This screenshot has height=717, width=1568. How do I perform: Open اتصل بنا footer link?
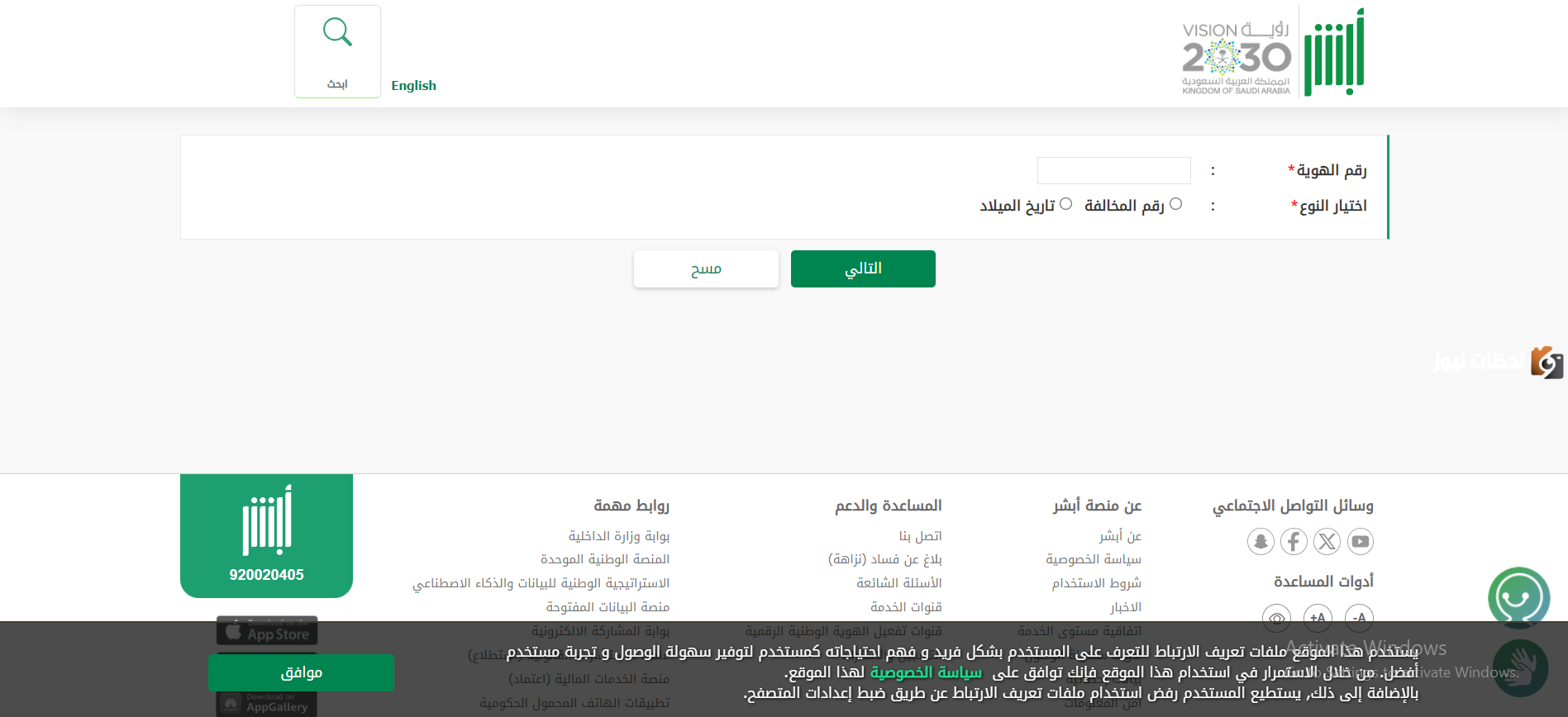point(921,536)
